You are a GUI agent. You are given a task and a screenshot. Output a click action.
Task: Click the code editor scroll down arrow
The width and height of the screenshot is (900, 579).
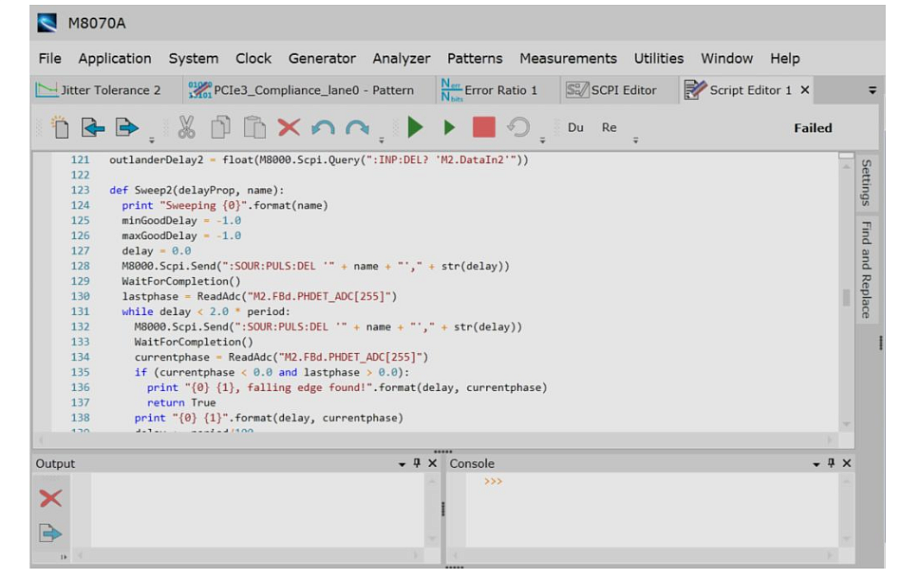[846, 424]
